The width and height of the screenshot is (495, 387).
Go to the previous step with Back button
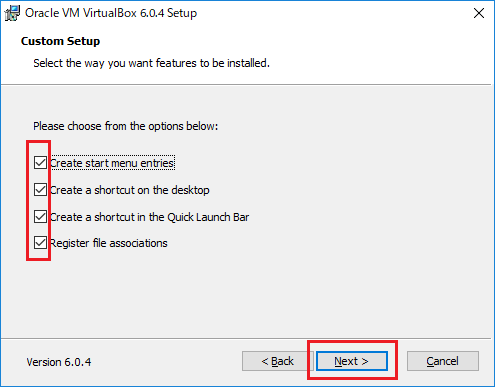click(277, 361)
